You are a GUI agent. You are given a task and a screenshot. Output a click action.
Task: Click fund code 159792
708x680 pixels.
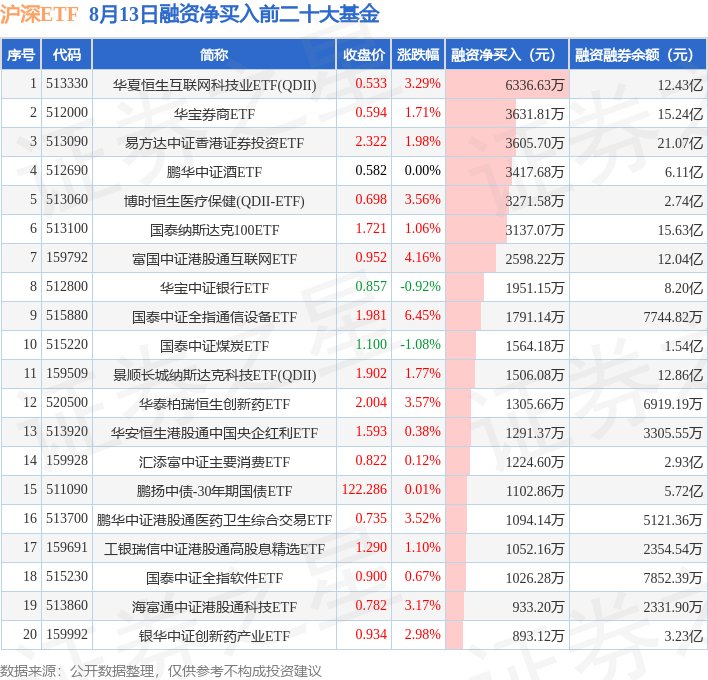point(67,257)
